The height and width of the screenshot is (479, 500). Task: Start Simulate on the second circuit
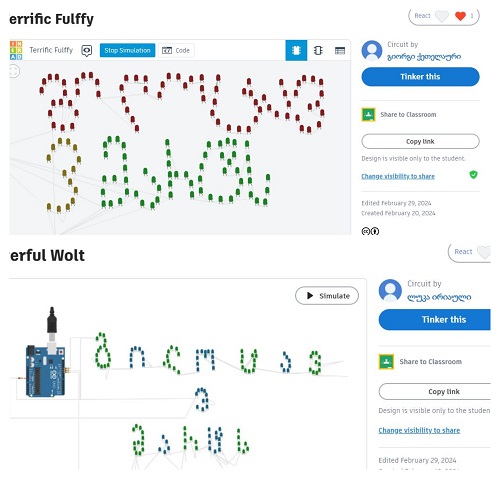click(x=327, y=296)
